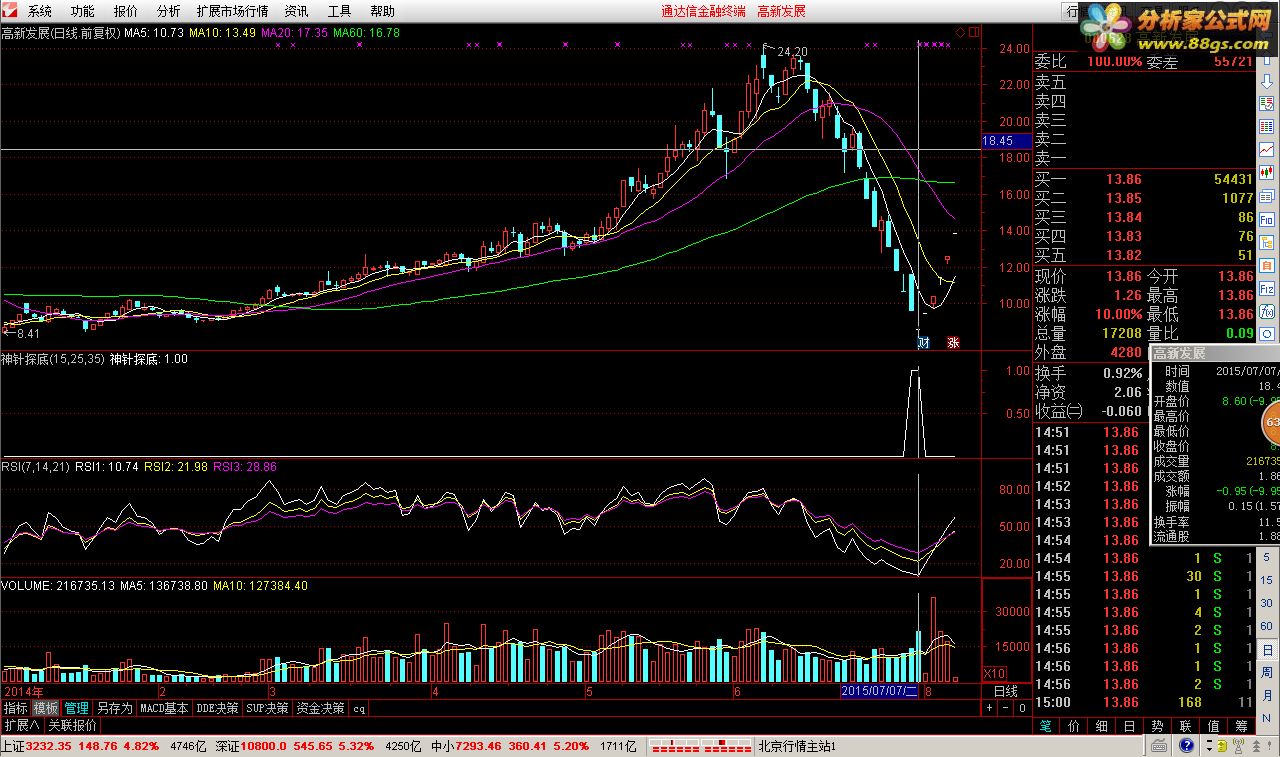Screen dimensions: 1280x757
Task: Select the 值 value tab
Action: tap(1214, 726)
